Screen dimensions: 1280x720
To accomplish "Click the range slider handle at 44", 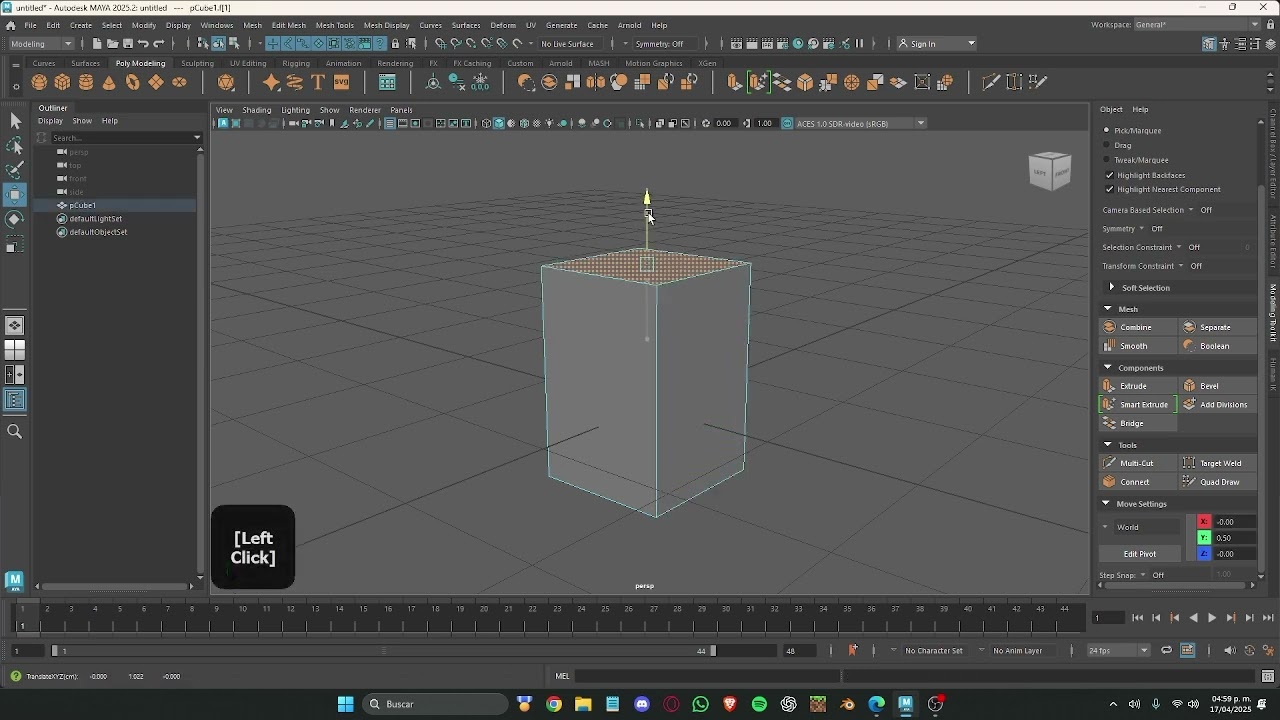I will (x=713, y=651).
